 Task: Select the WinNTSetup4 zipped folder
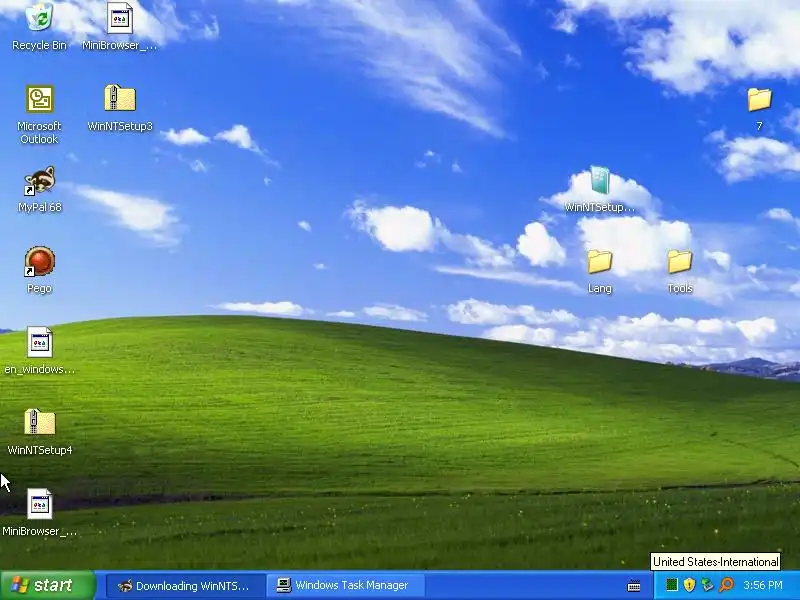coord(39,432)
